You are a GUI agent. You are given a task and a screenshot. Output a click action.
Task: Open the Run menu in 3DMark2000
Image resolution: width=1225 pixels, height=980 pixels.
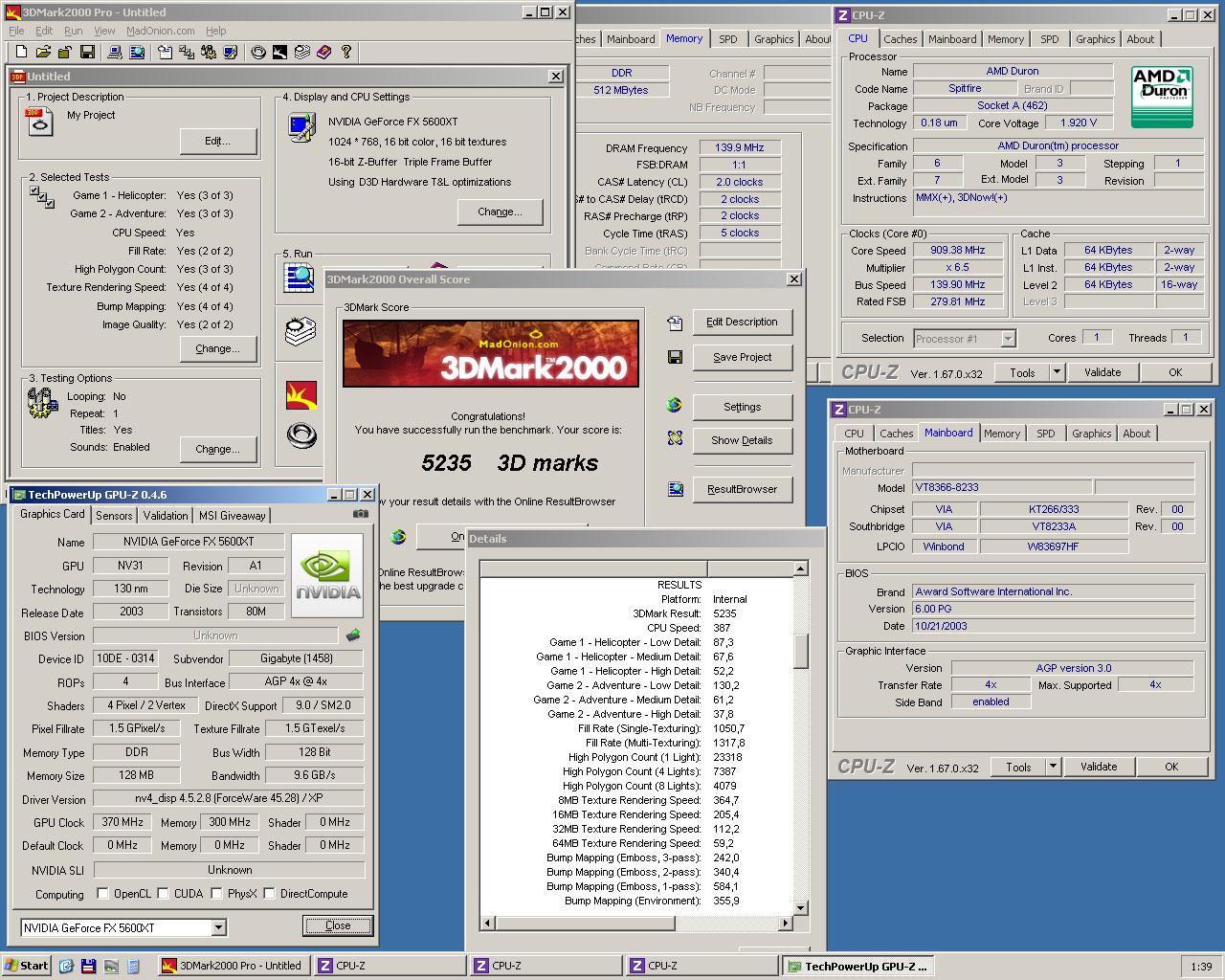click(74, 31)
